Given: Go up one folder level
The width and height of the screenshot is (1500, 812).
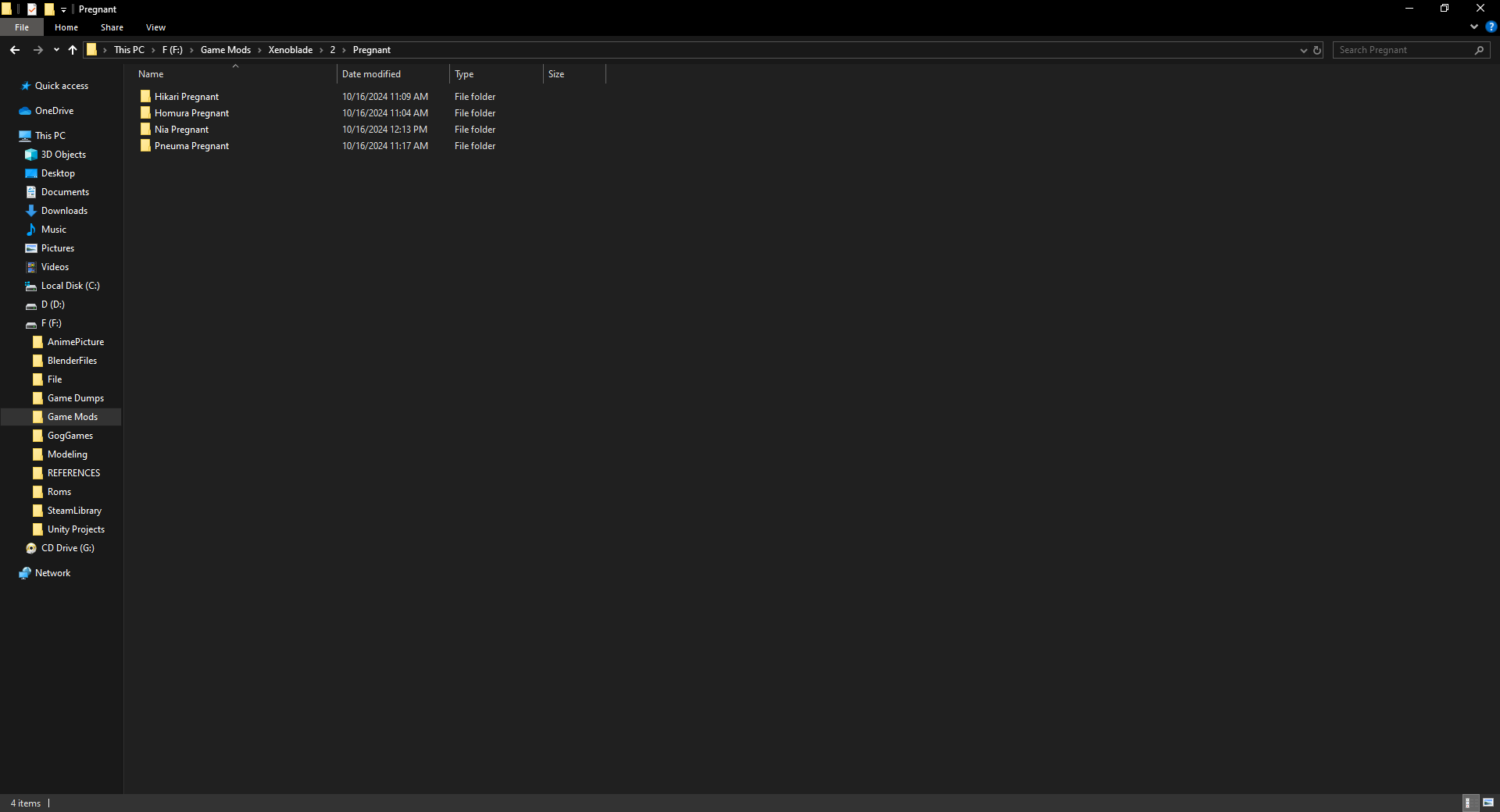Looking at the screenshot, I should coord(73,50).
